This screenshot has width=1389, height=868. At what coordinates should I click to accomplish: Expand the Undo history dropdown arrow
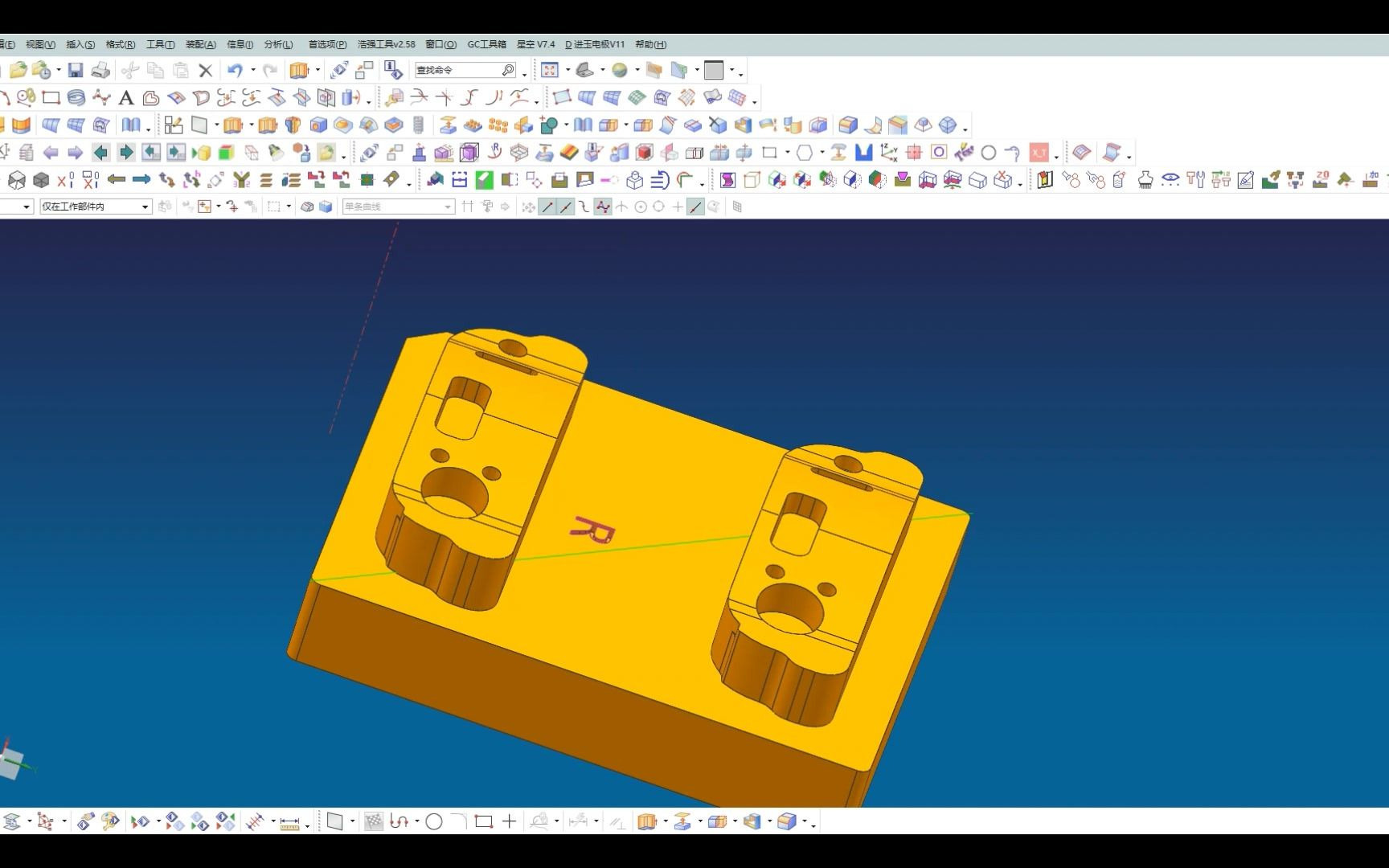click(x=252, y=70)
